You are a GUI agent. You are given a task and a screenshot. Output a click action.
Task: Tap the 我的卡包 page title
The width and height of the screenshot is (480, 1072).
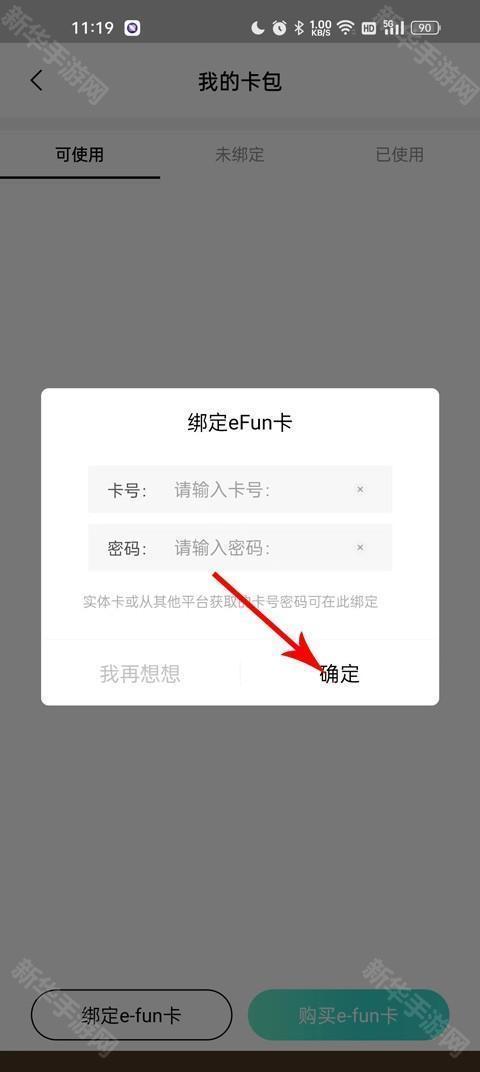click(240, 81)
